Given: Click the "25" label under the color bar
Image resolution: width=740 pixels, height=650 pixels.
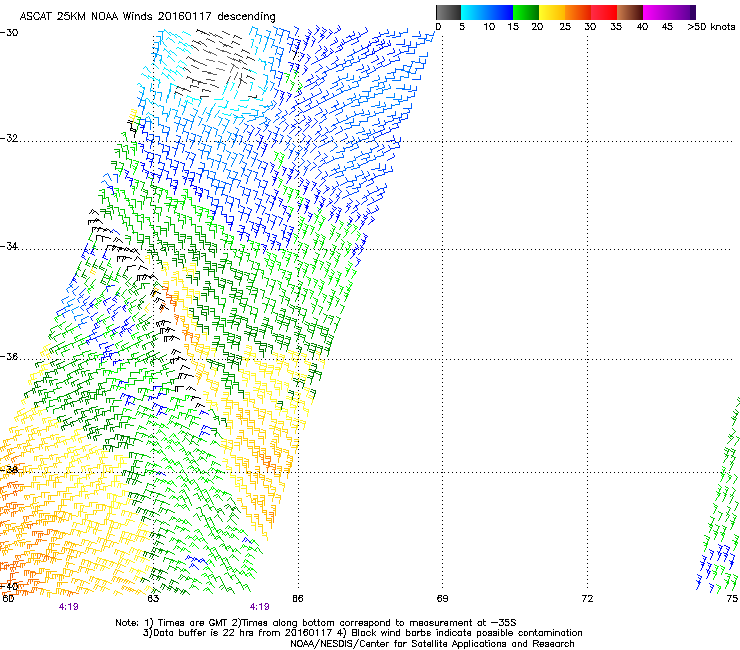Looking at the screenshot, I should tap(565, 27).
